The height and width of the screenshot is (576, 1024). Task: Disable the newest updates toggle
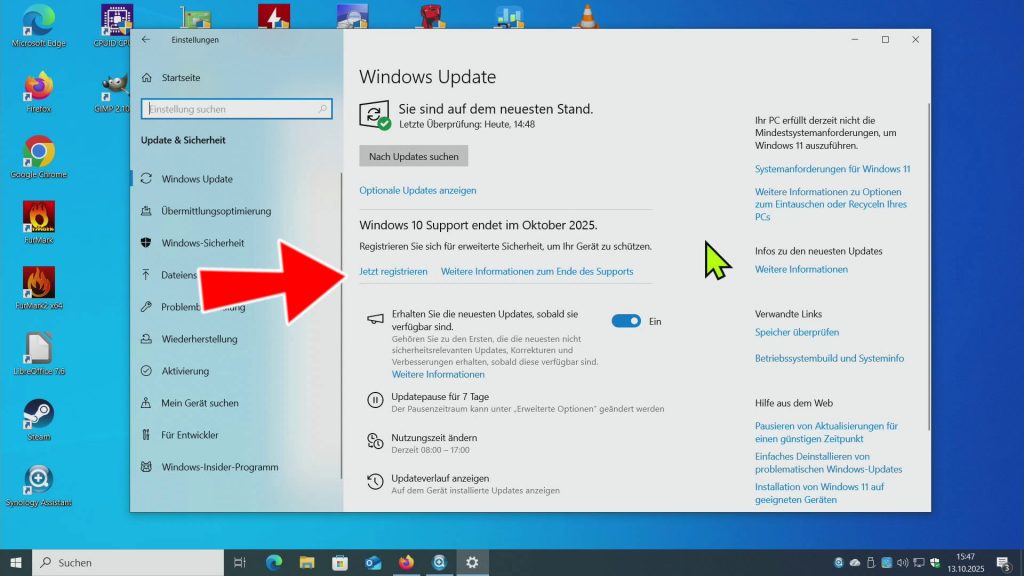point(626,321)
